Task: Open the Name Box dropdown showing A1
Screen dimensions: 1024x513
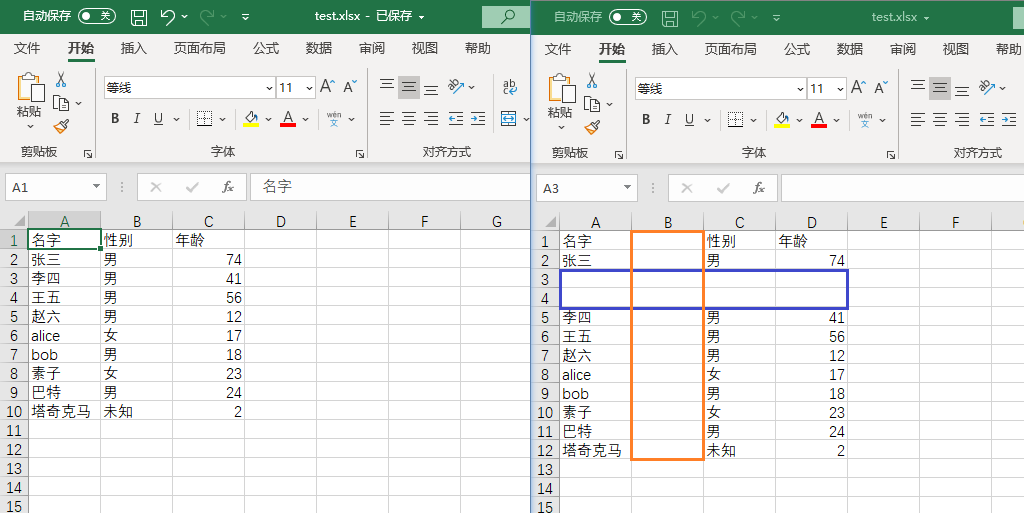Action: point(97,187)
